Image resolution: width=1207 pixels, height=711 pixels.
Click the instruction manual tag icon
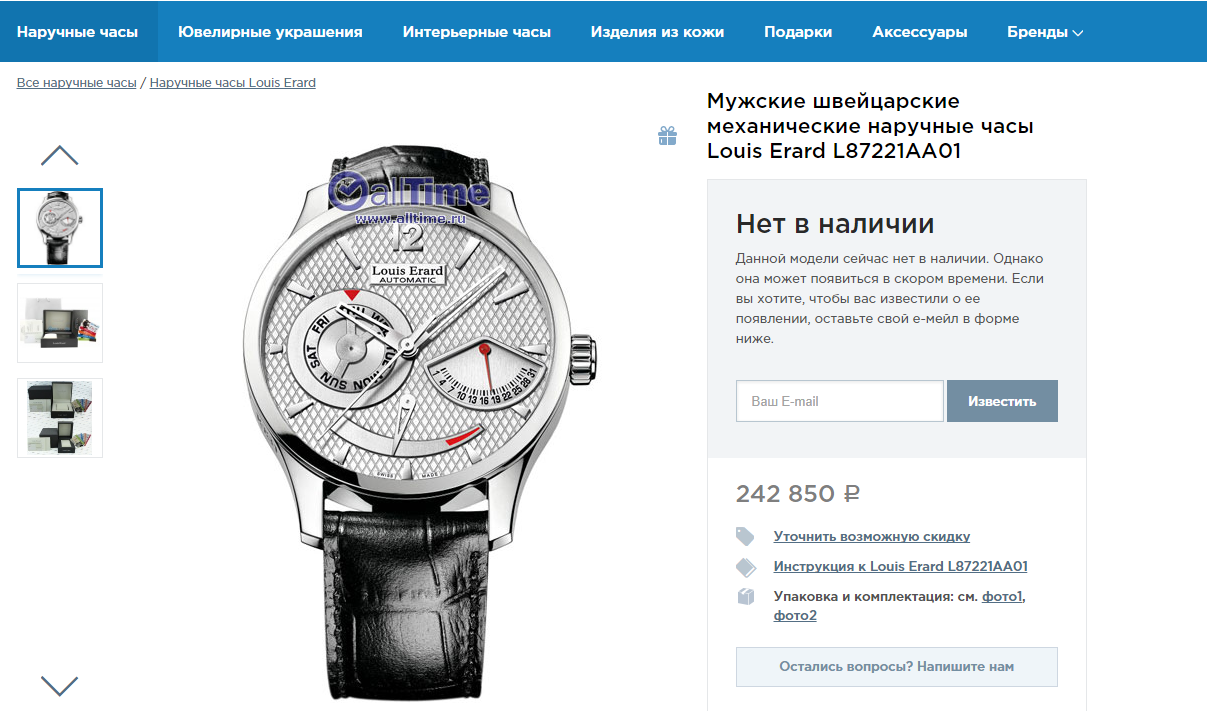pos(746,567)
